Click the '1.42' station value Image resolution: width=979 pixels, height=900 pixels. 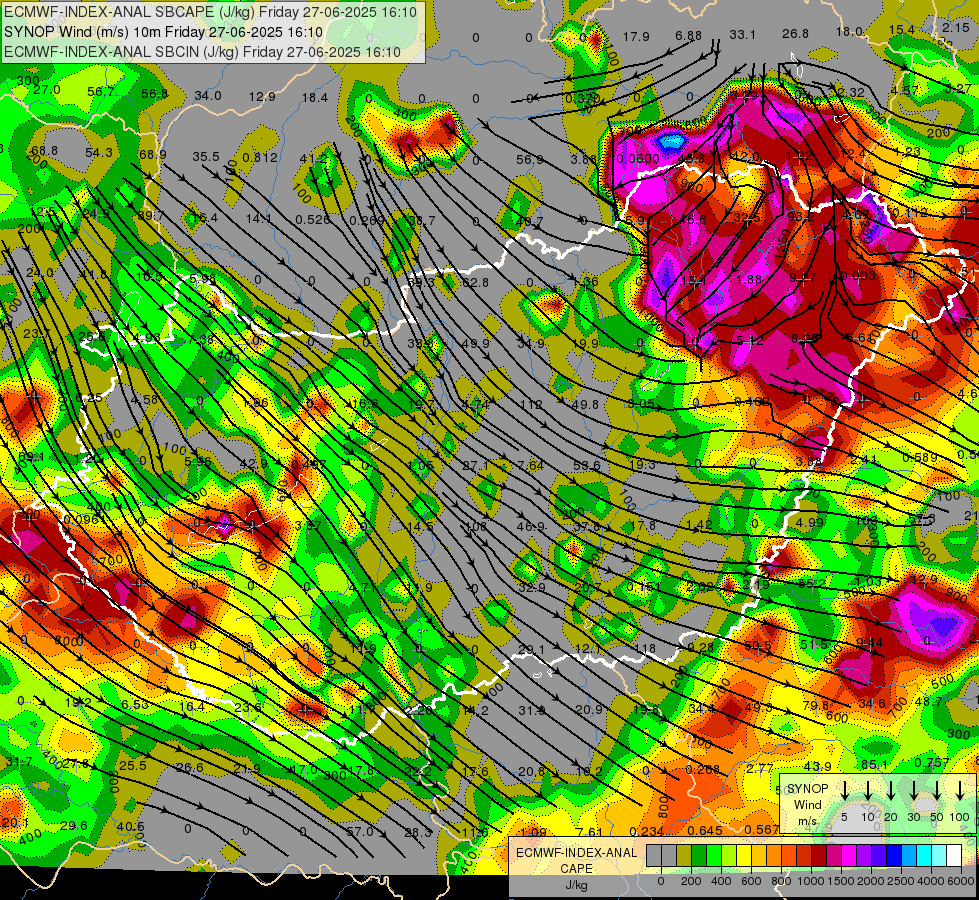(x=699, y=525)
